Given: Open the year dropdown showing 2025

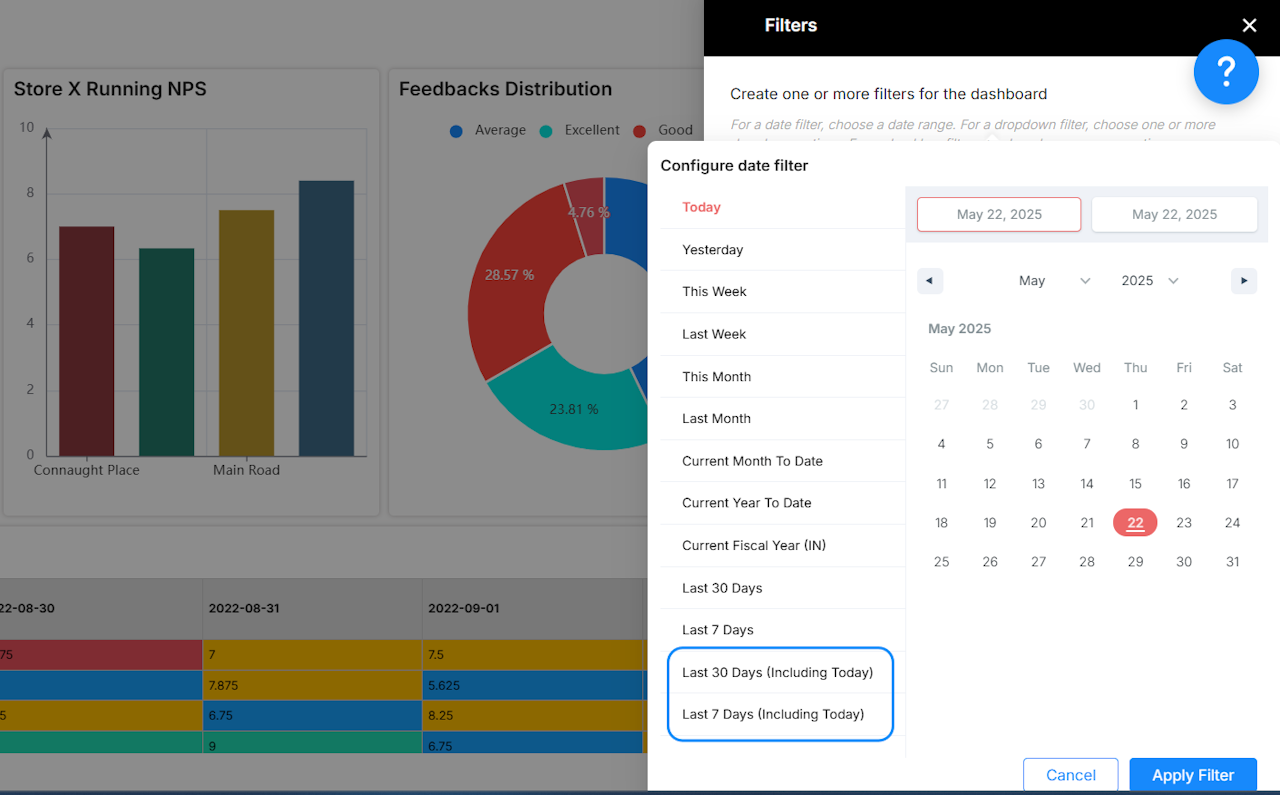Looking at the screenshot, I should click(1150, 281).
